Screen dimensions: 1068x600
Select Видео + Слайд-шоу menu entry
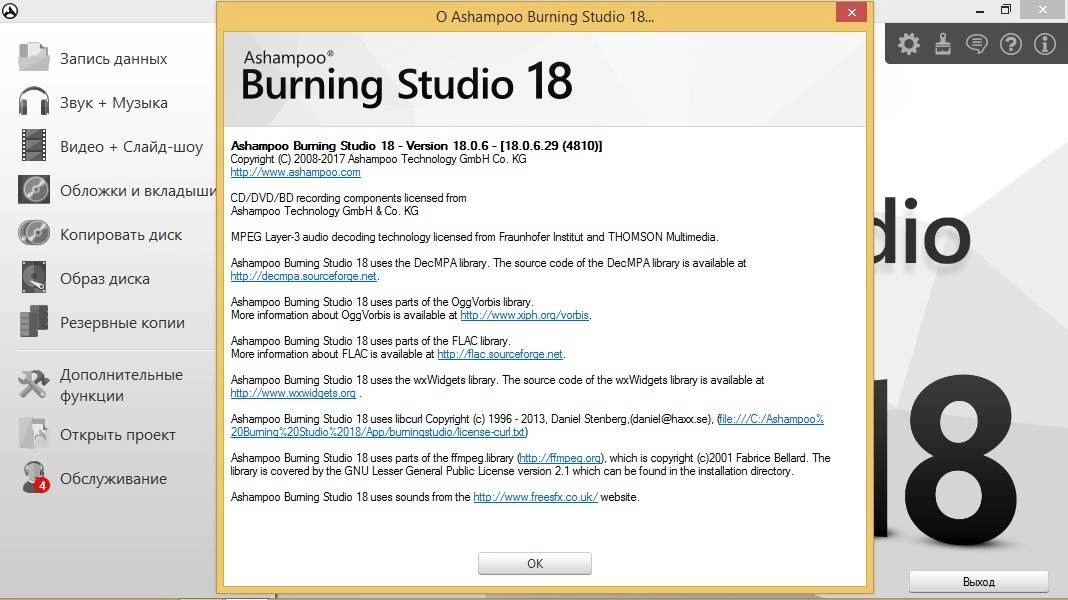[x=131, y=147]
